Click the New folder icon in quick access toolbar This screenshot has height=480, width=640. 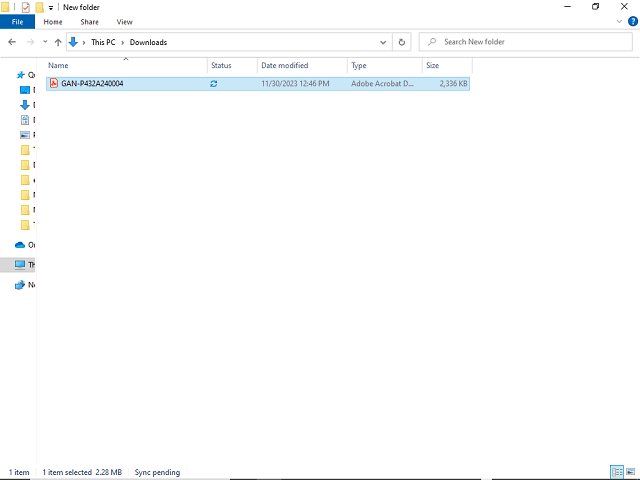point(39,7)
